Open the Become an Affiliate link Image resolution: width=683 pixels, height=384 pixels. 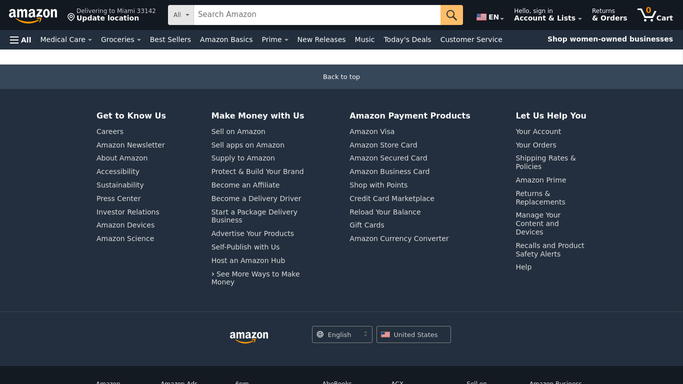[x=245, y=185]
